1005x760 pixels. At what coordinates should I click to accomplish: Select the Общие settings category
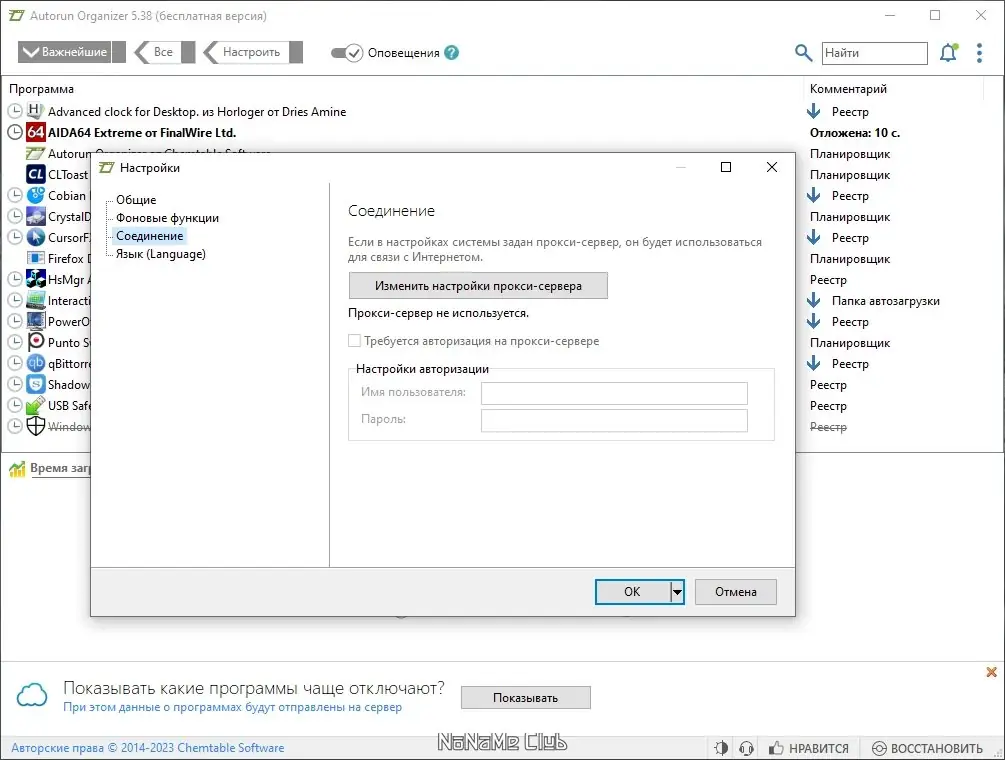click(136, 200)
